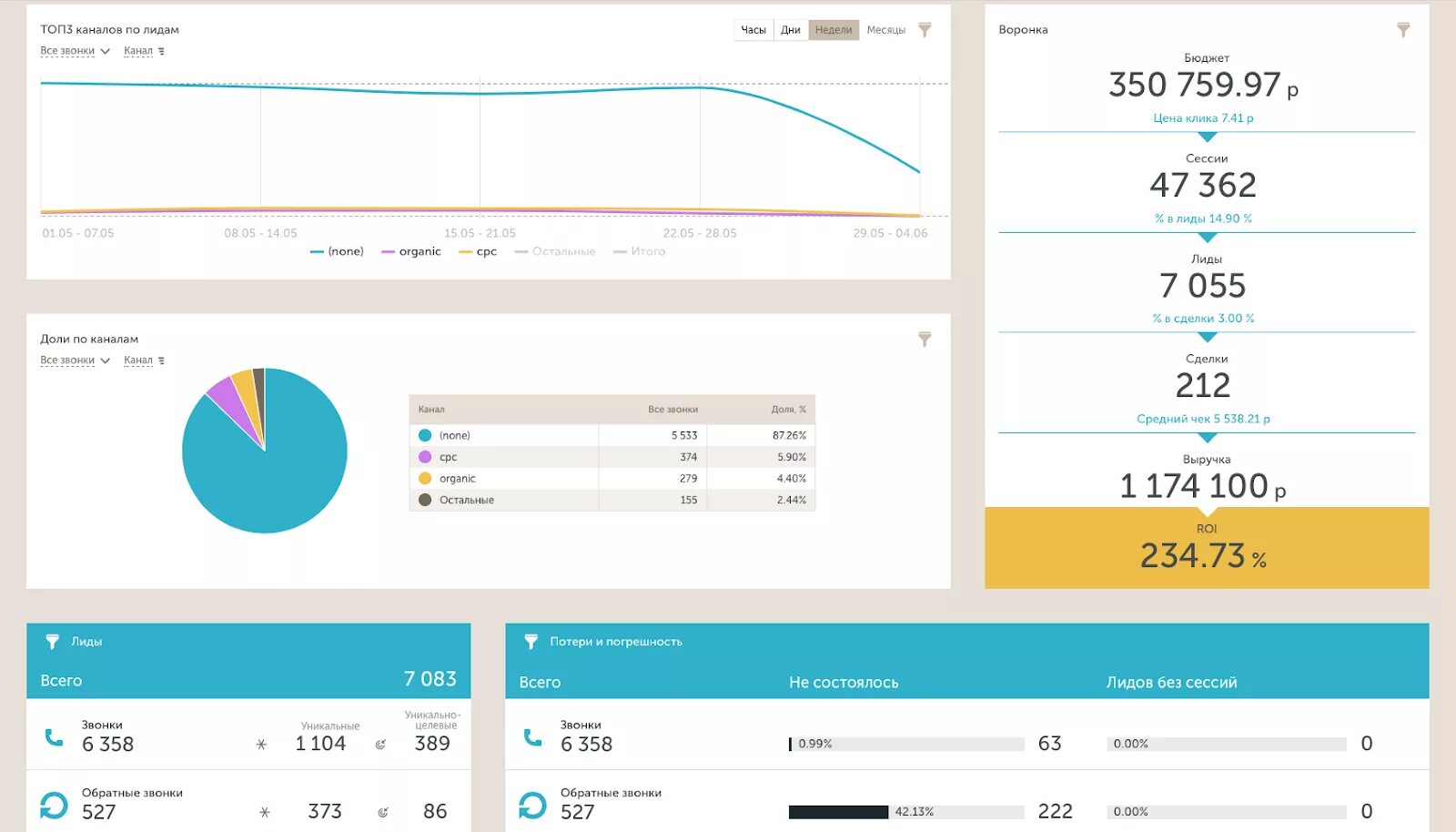1456x832 pixels.
Task: Click % в сделки 3.00 % link
Action: tap(1203, 319)
